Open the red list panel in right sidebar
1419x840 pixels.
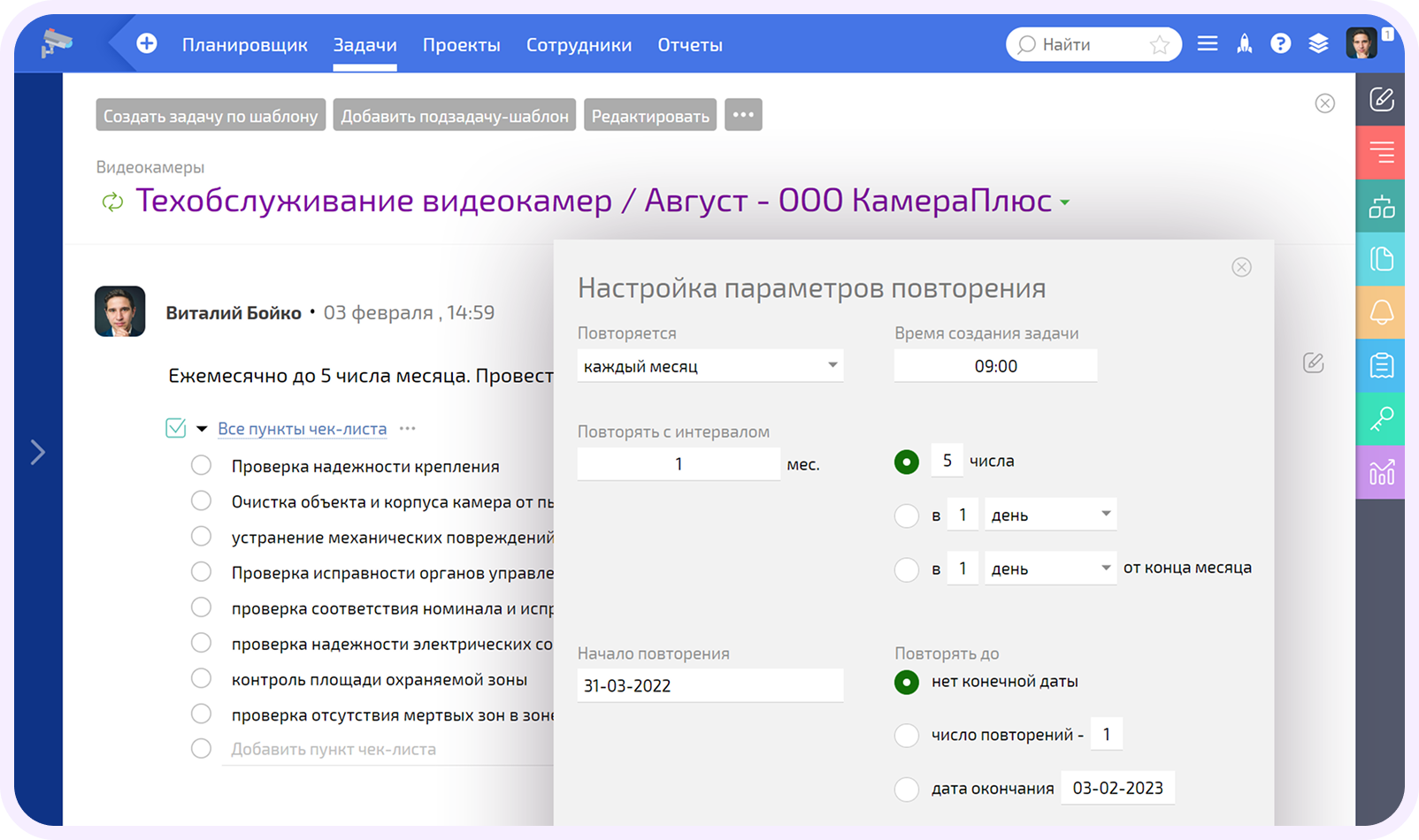point(1380,152)
